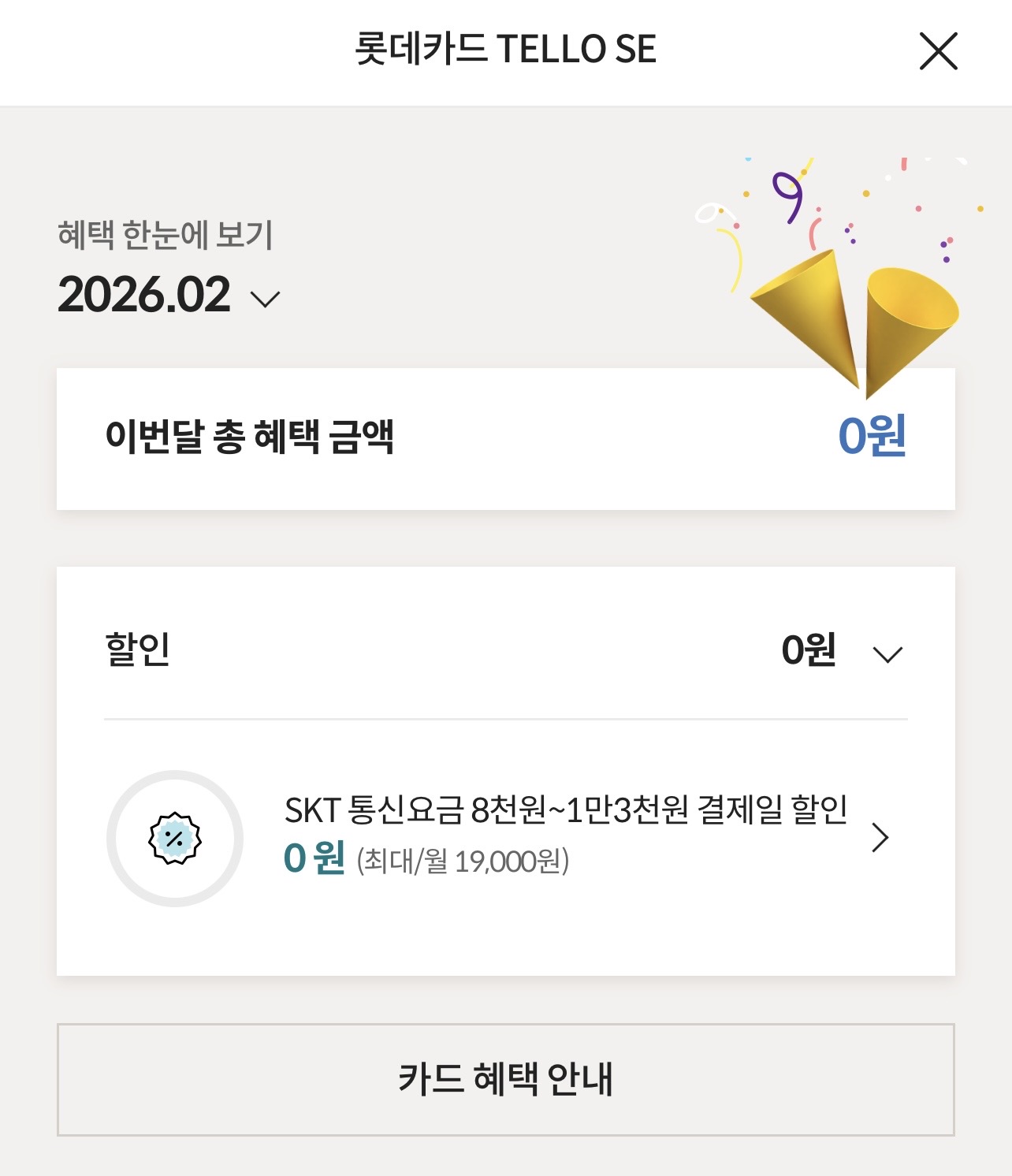1012x1176 pixels.
Task: Click the 롯데카드 TELLO SE title
Action: (505, 49)
